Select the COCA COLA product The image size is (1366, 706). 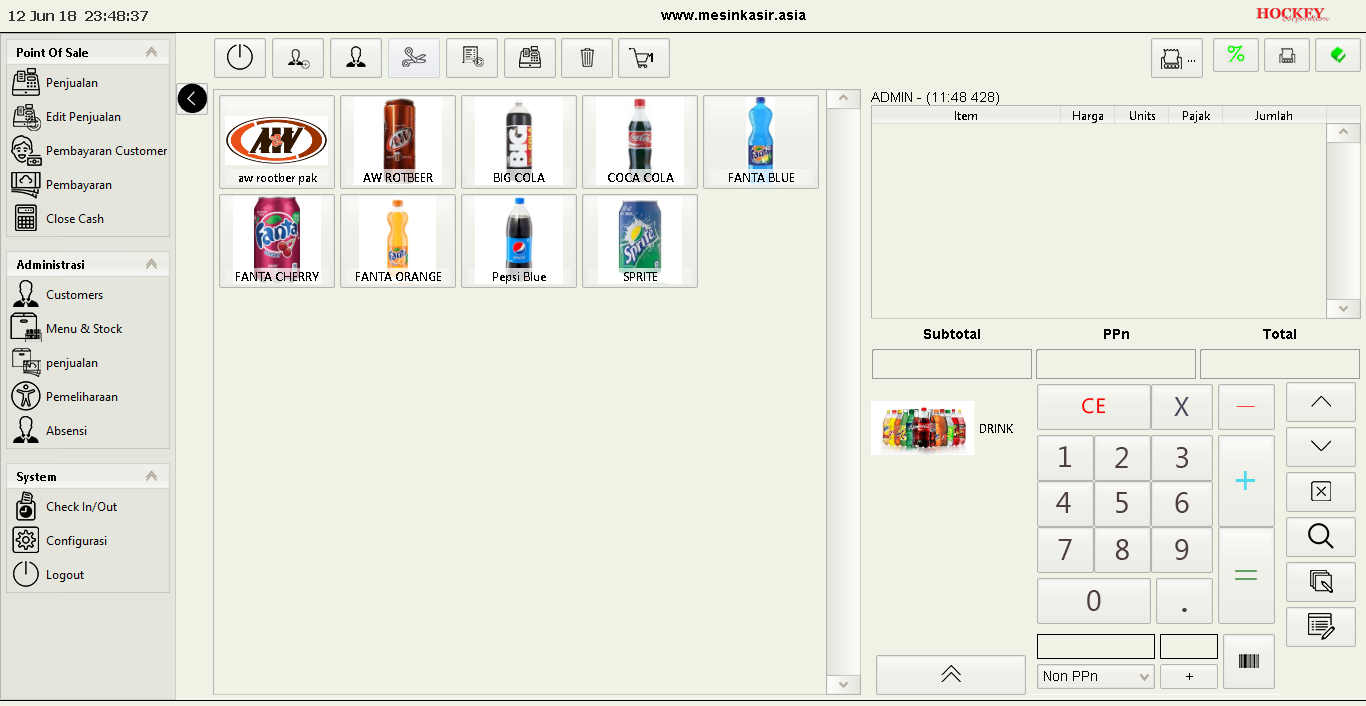(640, 142)
